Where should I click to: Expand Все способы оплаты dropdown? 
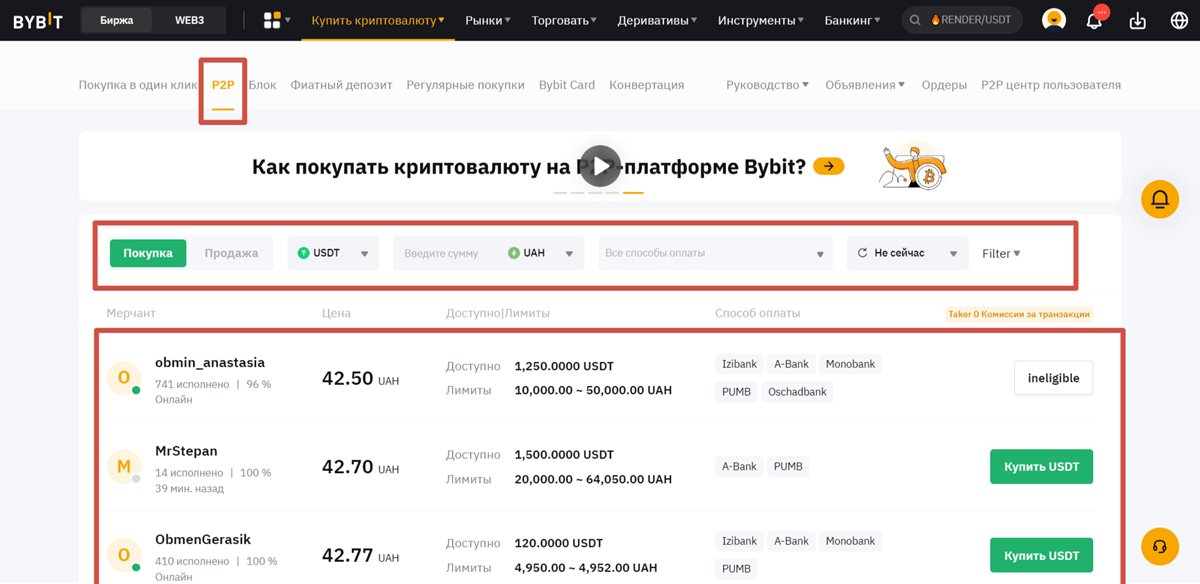(715, 253)
